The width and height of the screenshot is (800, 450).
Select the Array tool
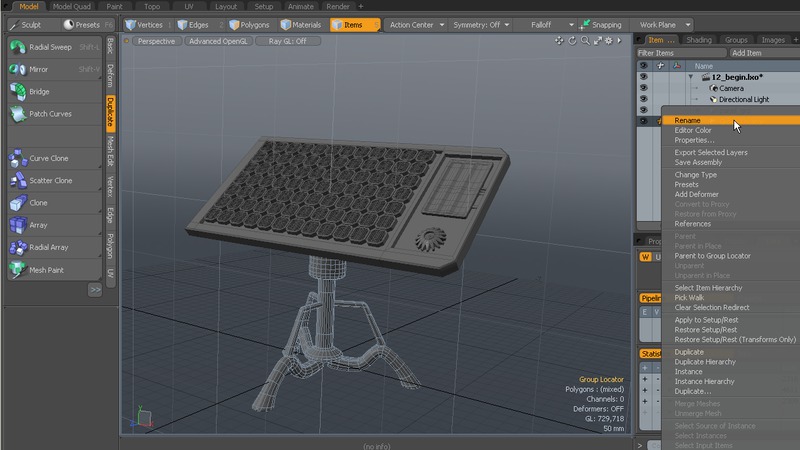(x=55, y=225)
